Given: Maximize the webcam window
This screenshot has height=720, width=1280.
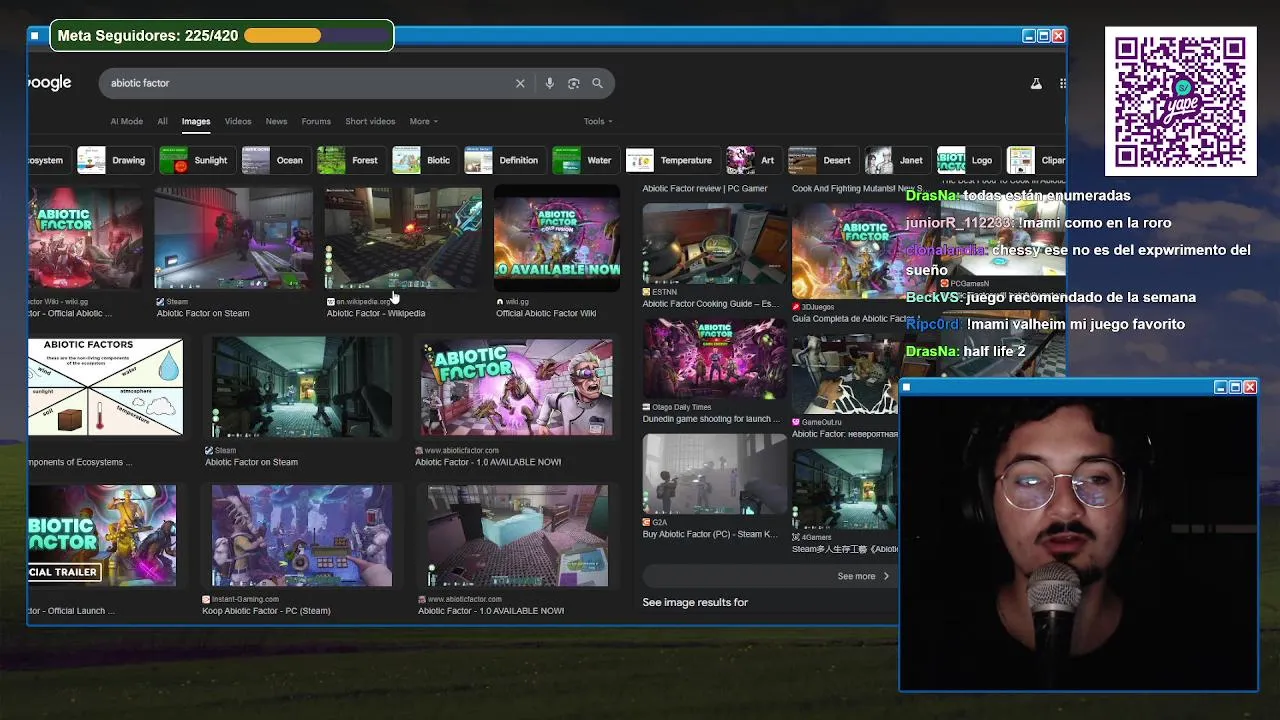Looking at the screenshot, I should tap(1235, 387).
